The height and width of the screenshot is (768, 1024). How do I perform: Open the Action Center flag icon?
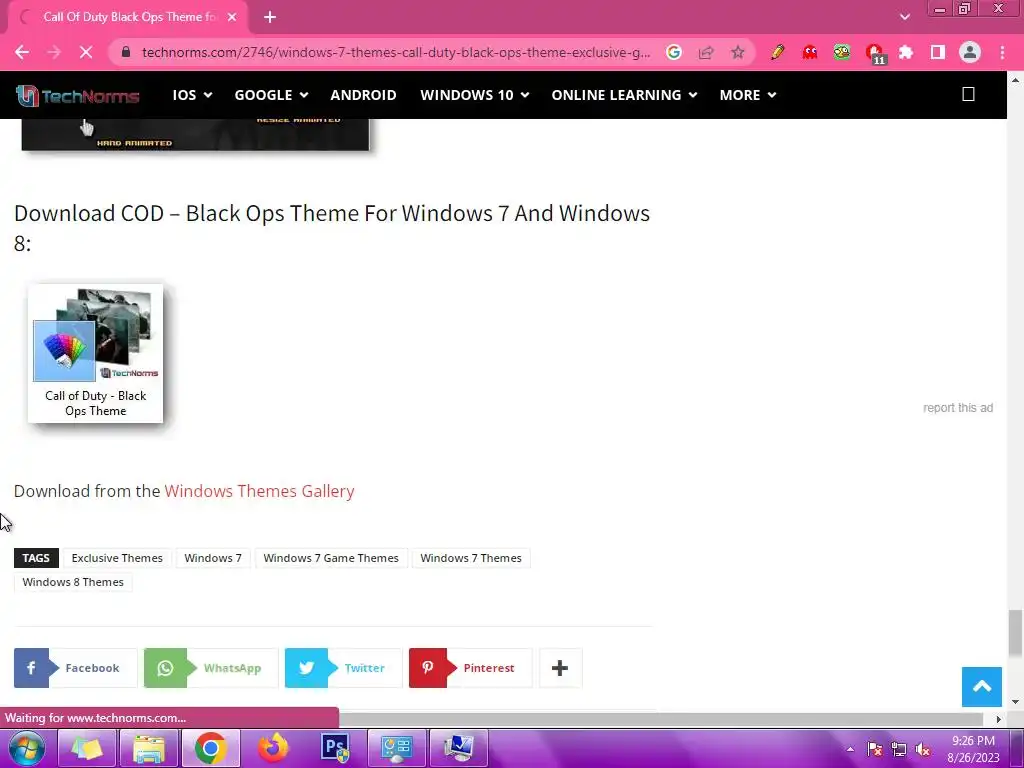click(875, 750)
